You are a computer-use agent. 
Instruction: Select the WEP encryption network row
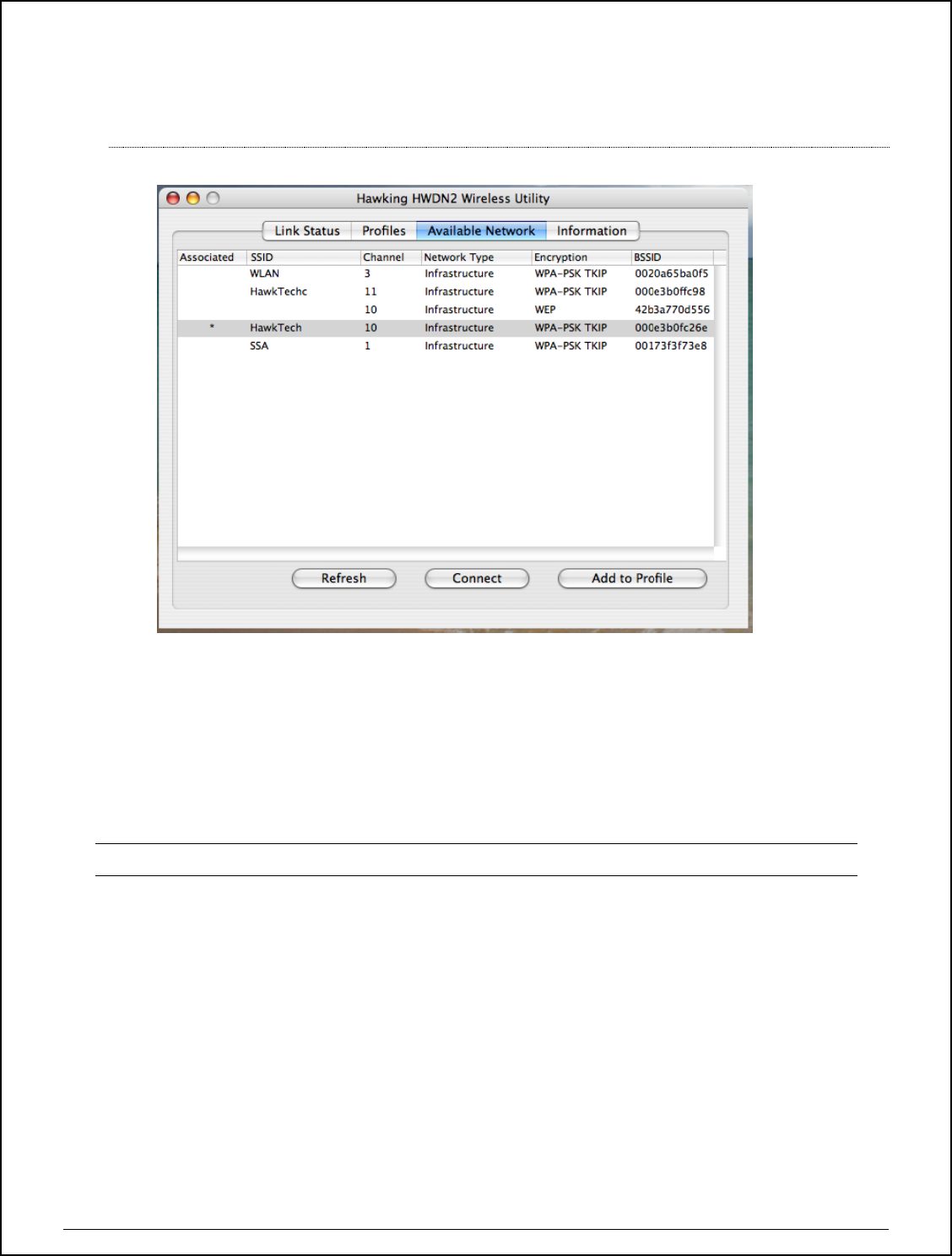coord(446,310)
